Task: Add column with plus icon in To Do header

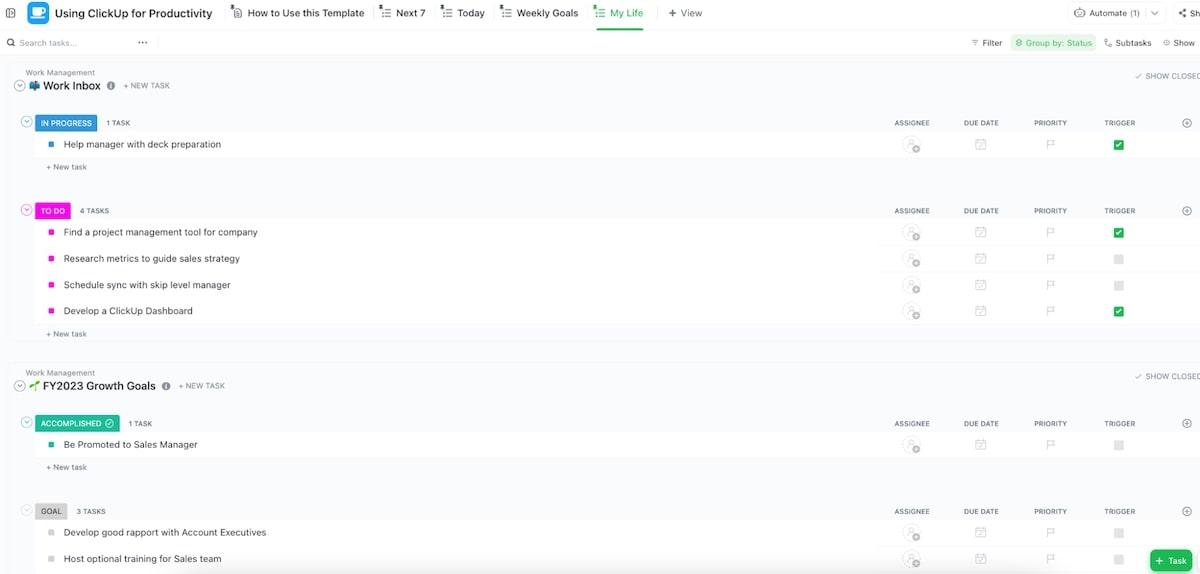Action: click(x=1187, y=211)
